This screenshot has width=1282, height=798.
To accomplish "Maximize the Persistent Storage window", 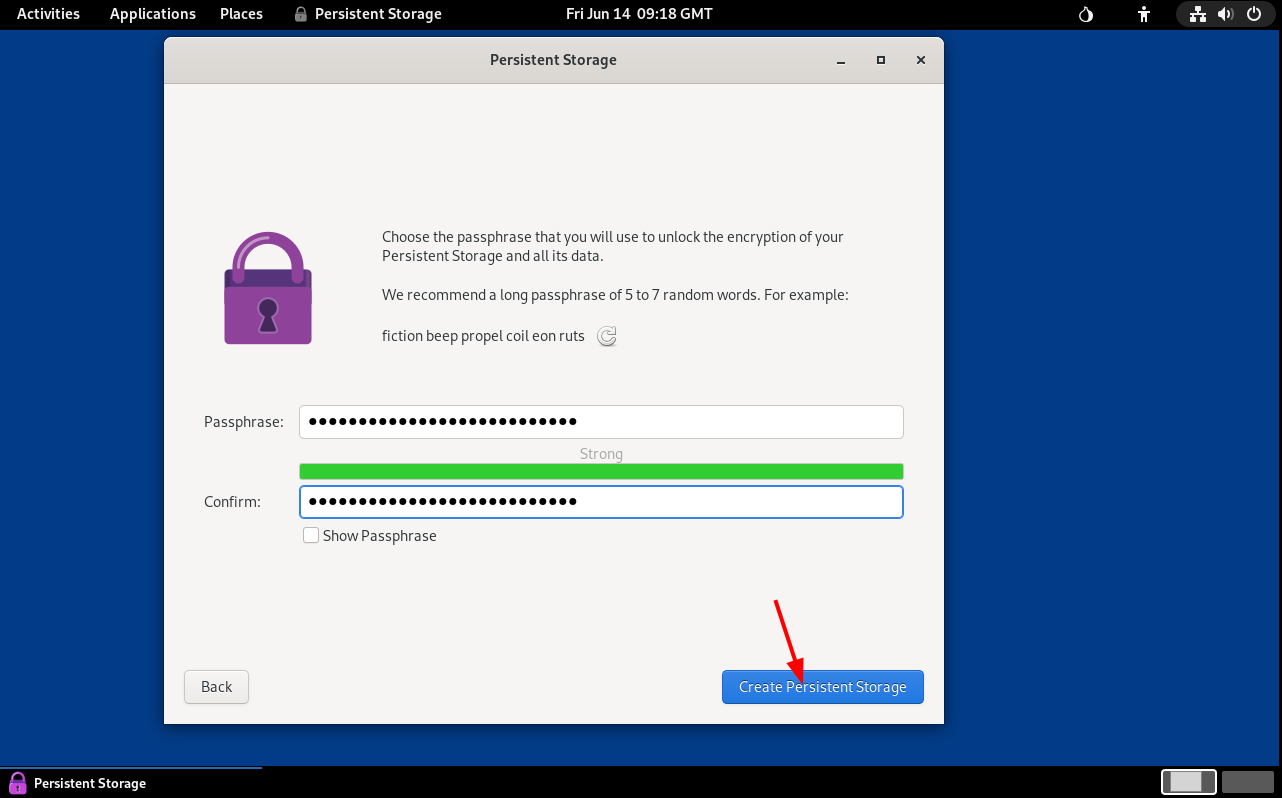I will click(x=880, y=60).
